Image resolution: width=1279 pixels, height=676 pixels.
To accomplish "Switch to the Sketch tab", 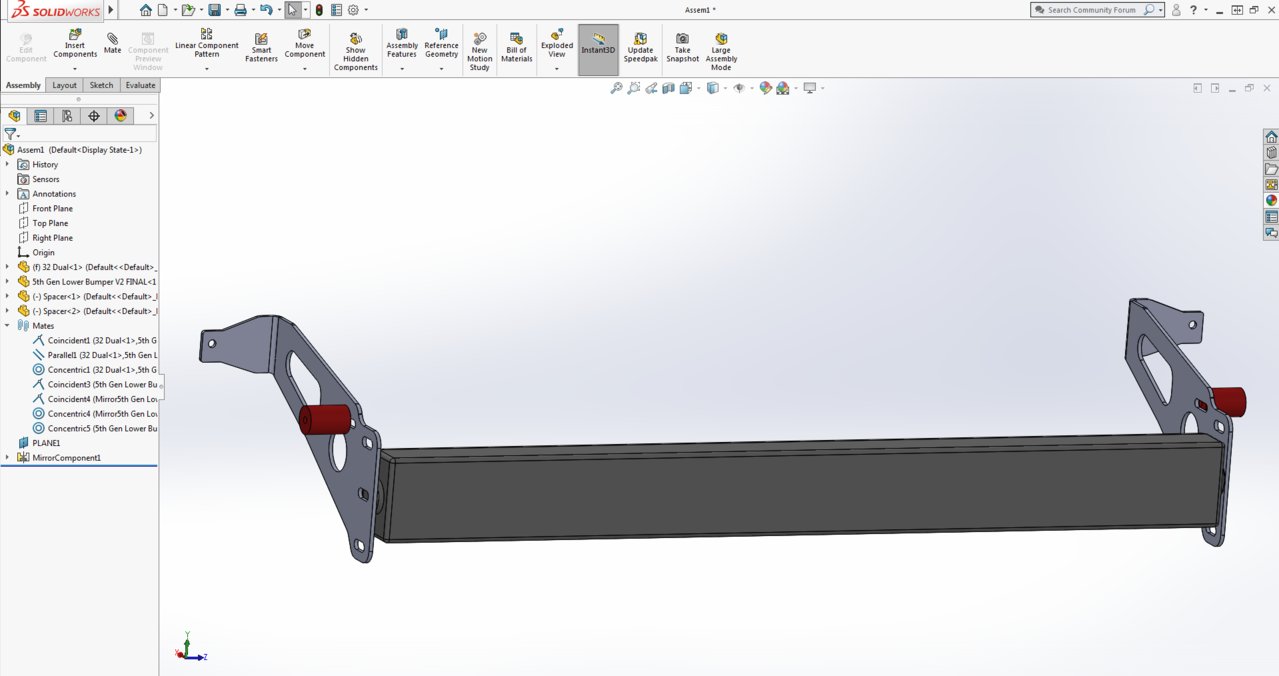I will [x=102, y=85].
